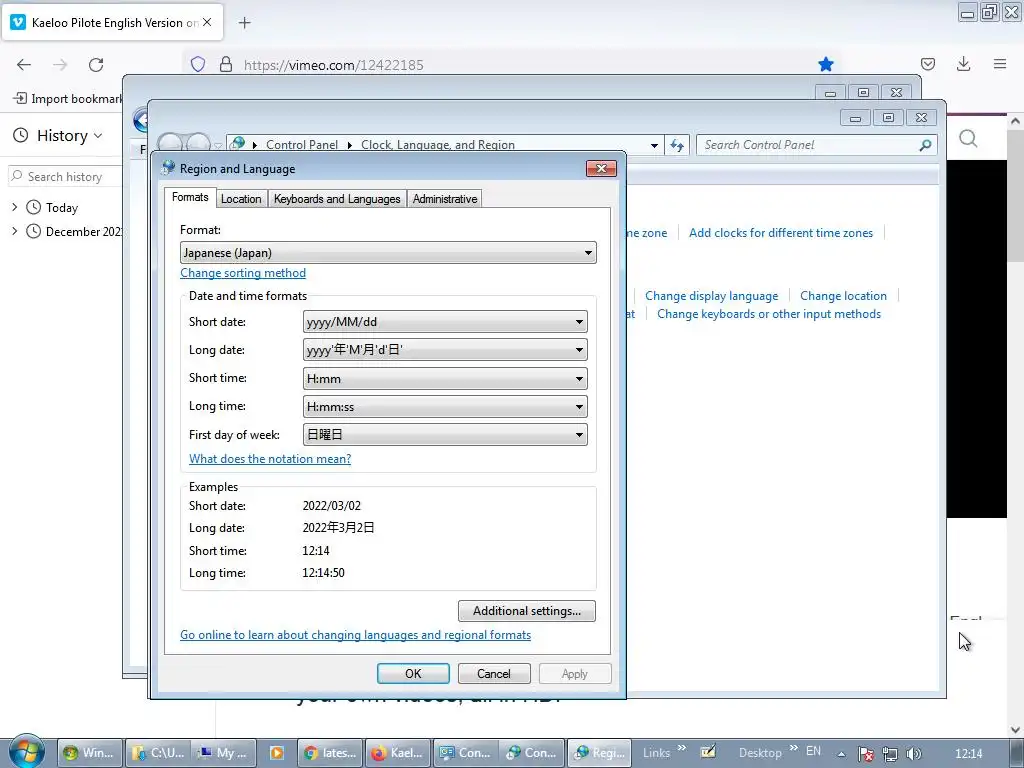Click Change display language link
1024x768 pixels.
pyautogui.click(x=711, y=296)
